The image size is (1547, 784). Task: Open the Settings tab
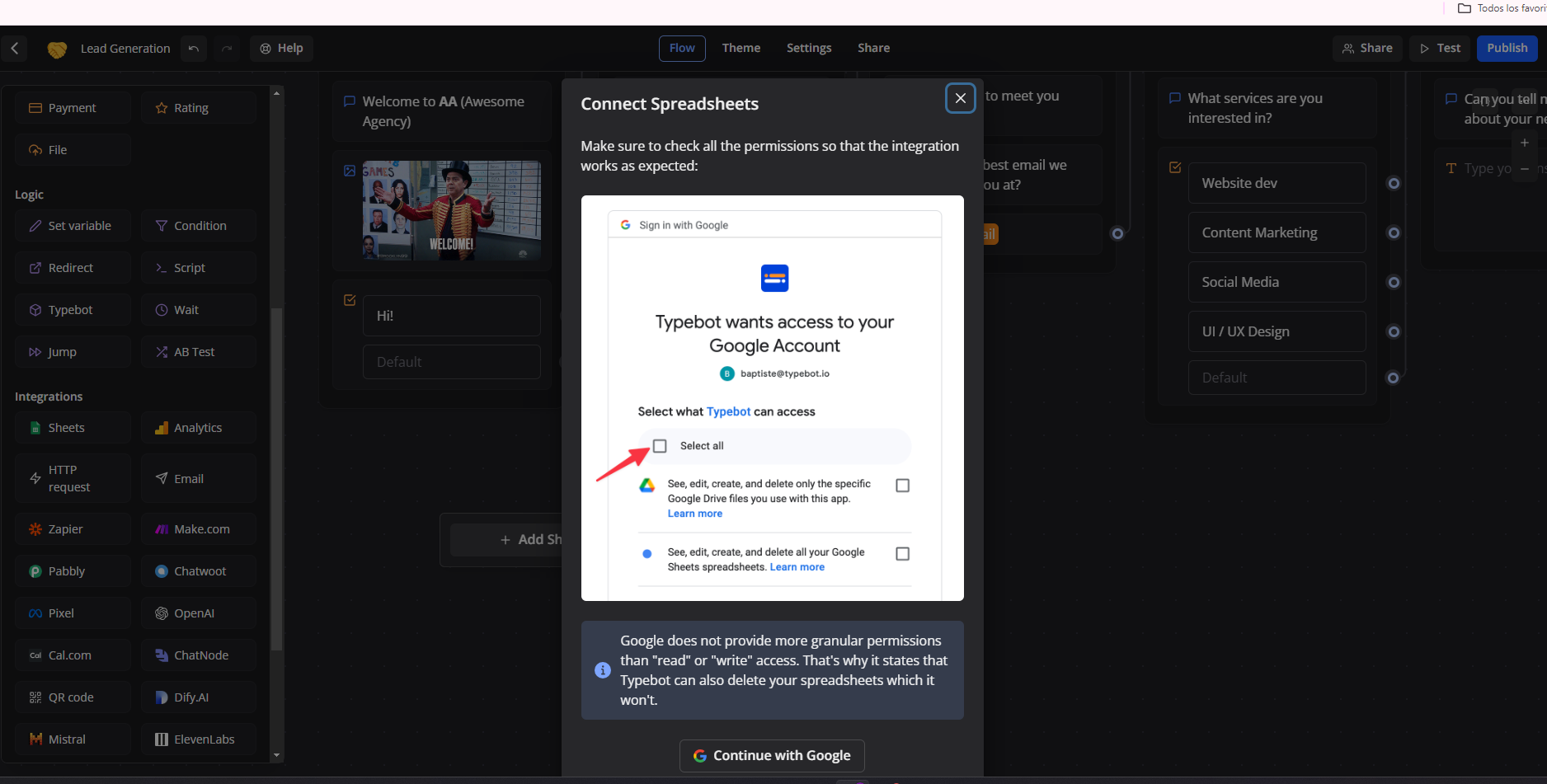[x=809, y=49]
